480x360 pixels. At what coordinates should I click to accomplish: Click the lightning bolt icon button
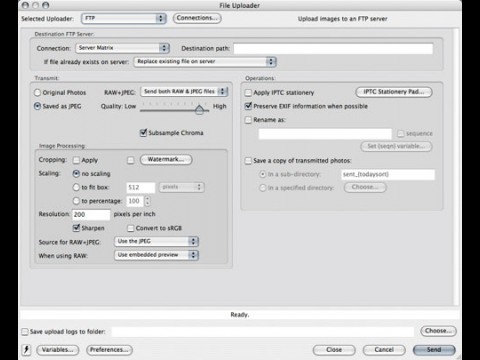26,350
